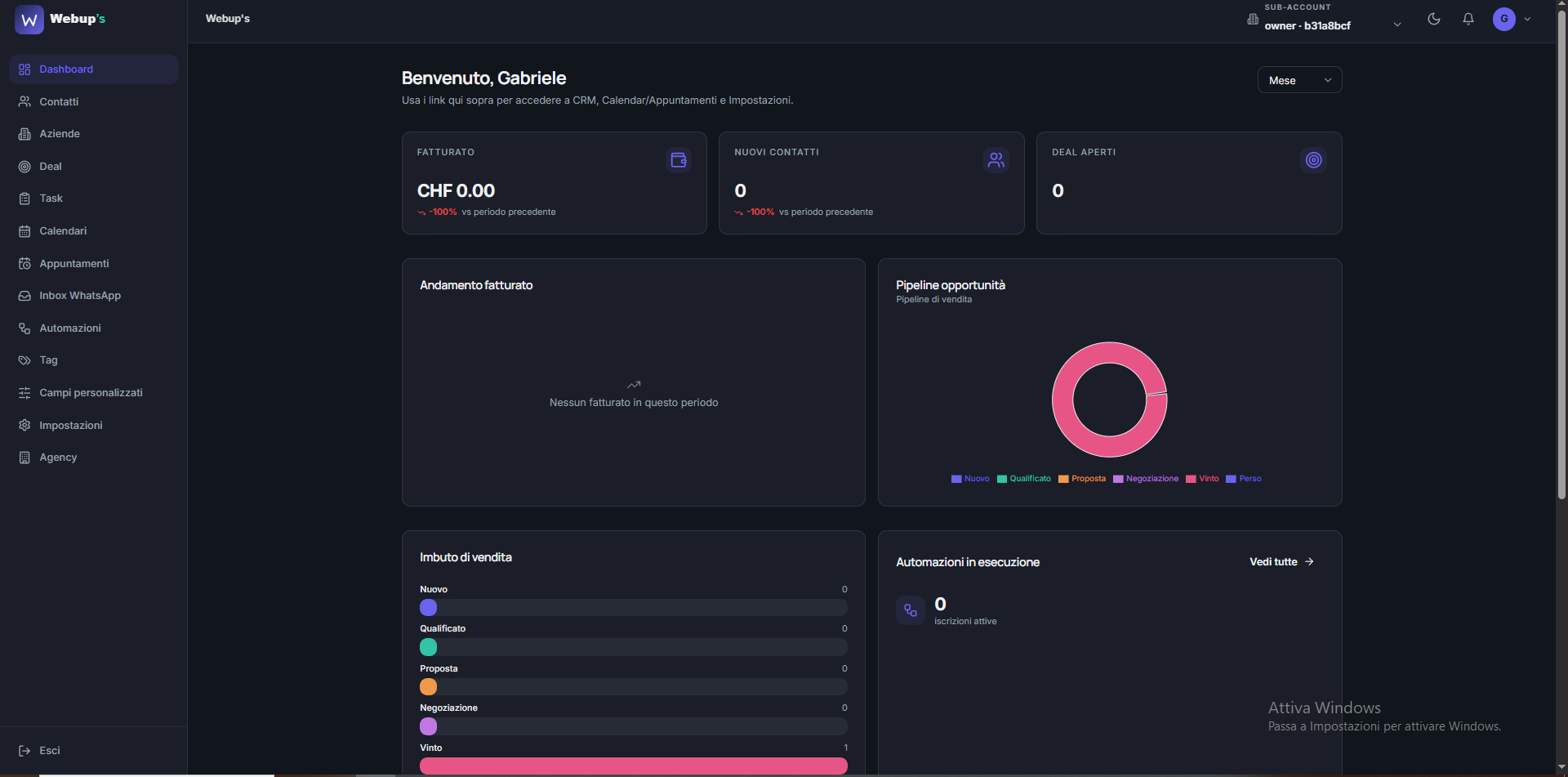Click the CHF 0.00 fatturato value

coord(456,190)
